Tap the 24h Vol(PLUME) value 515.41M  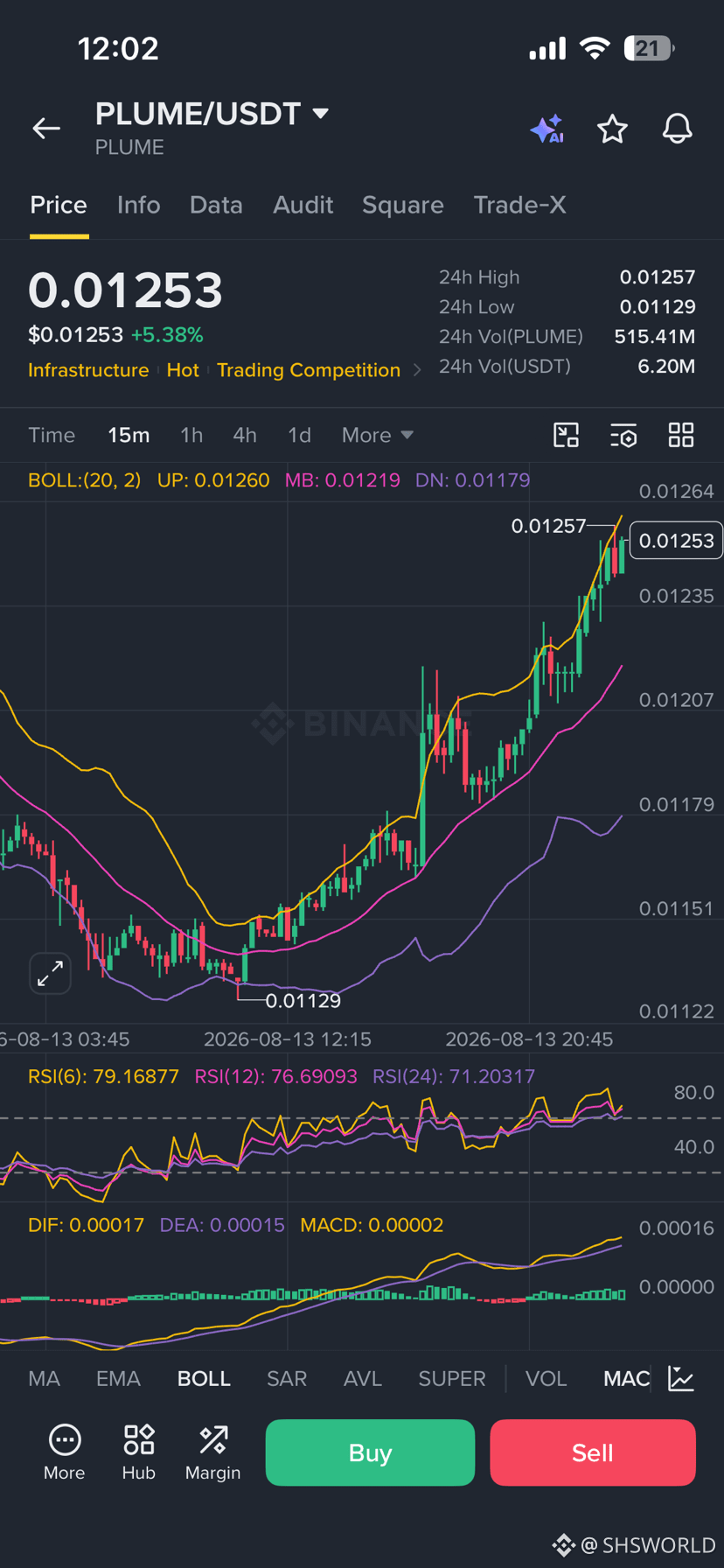coord(655,337)
